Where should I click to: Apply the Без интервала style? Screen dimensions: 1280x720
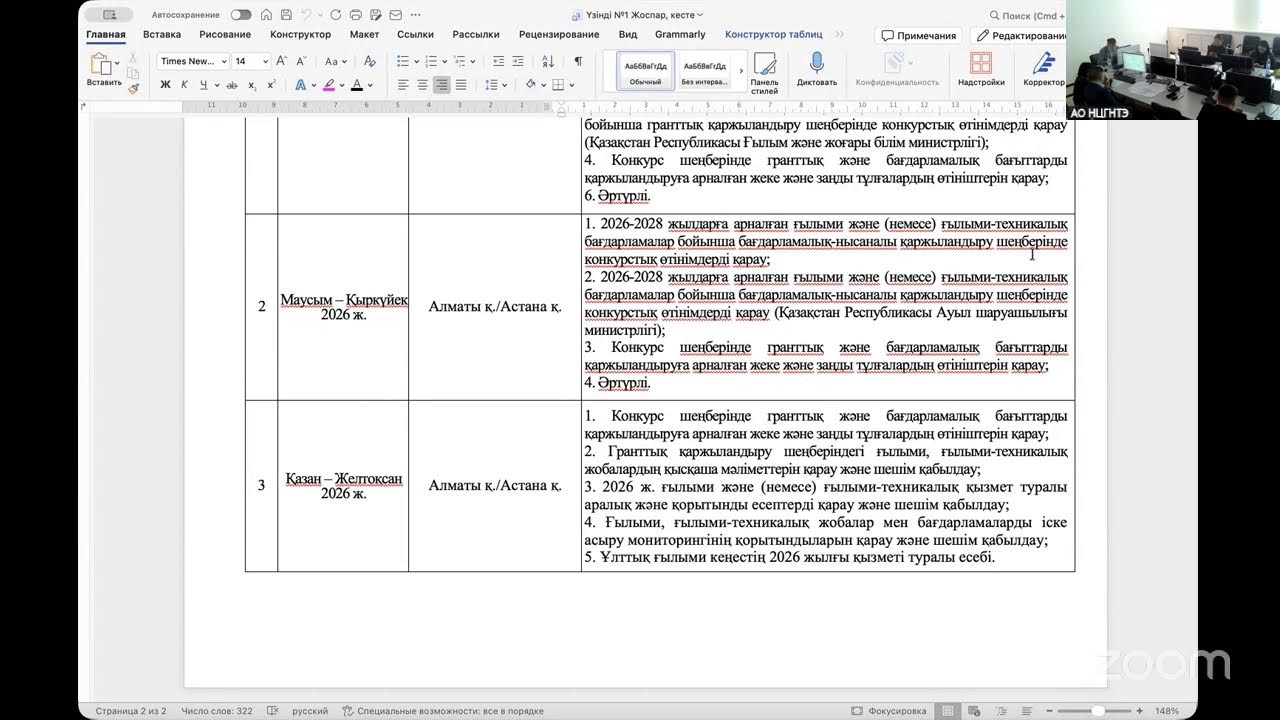[x=703, y=70]
